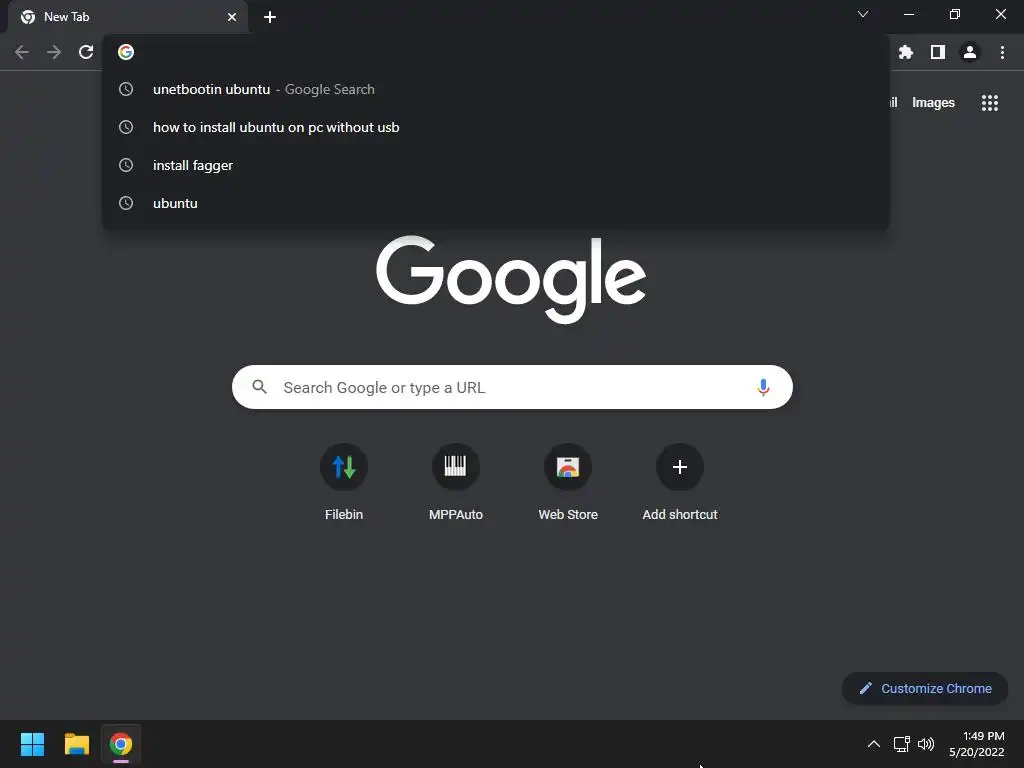Open the taskbar clock and date
1024x768 pixels.
977,744
